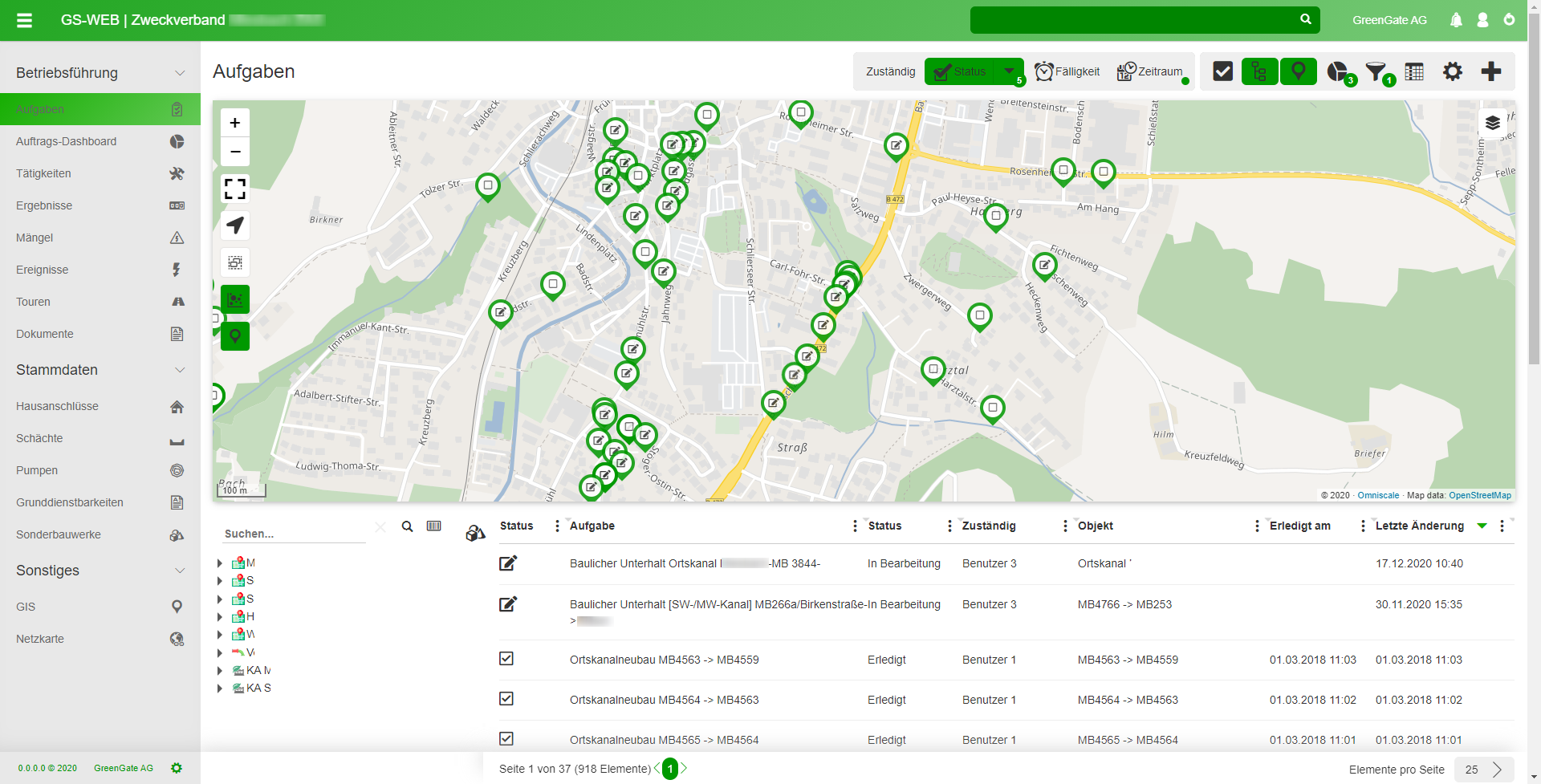Click the Suchen search field

[293, 534]
